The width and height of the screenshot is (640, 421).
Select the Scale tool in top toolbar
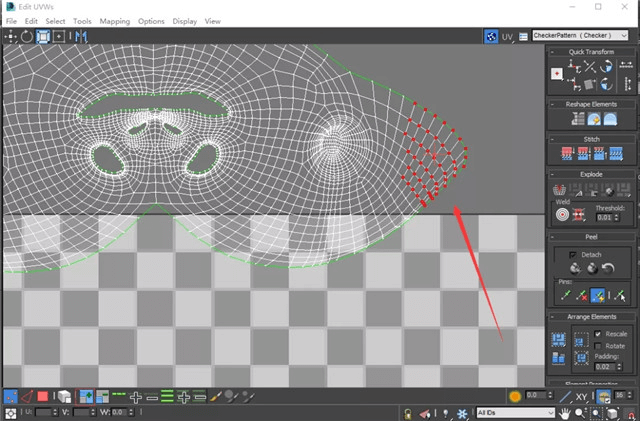(43, 37)
